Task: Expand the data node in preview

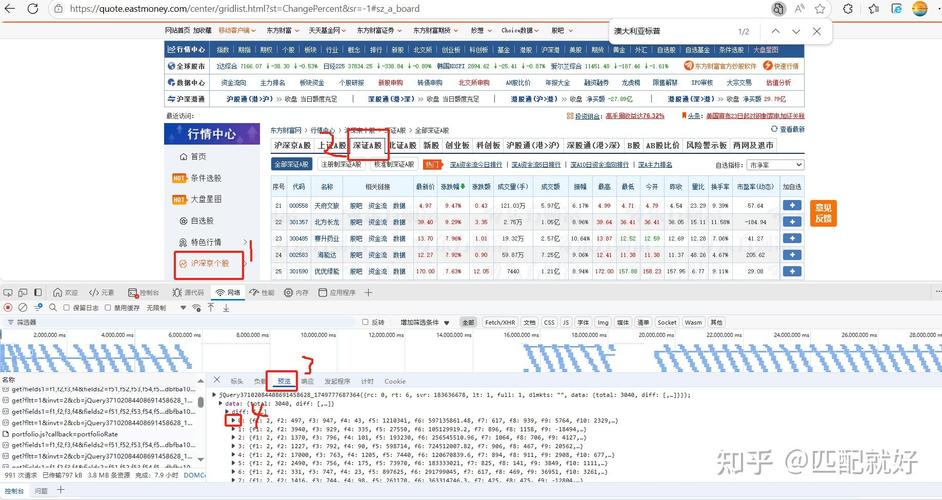Action: pyautogui.click(x=221, y=403)
